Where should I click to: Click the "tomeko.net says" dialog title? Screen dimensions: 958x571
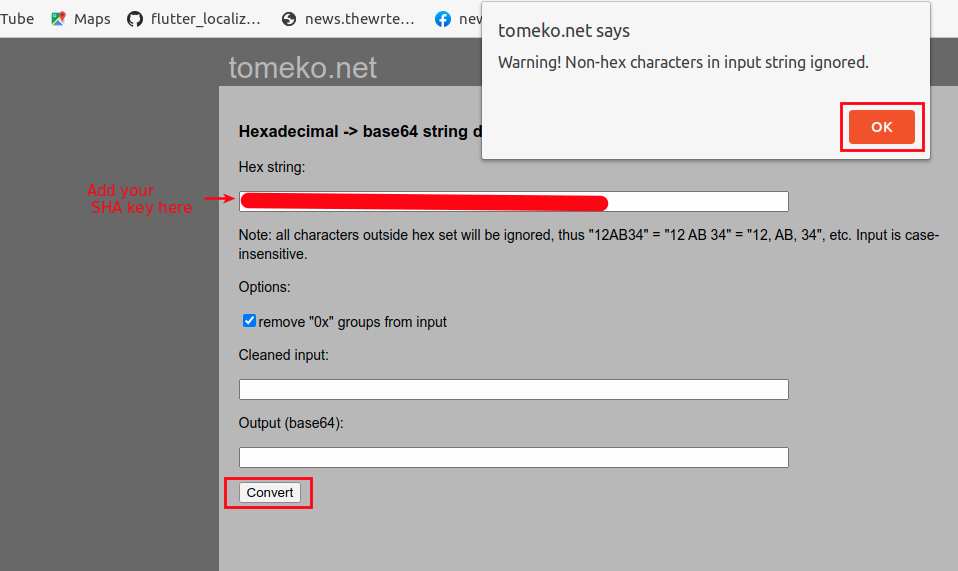tap(564, 31)
